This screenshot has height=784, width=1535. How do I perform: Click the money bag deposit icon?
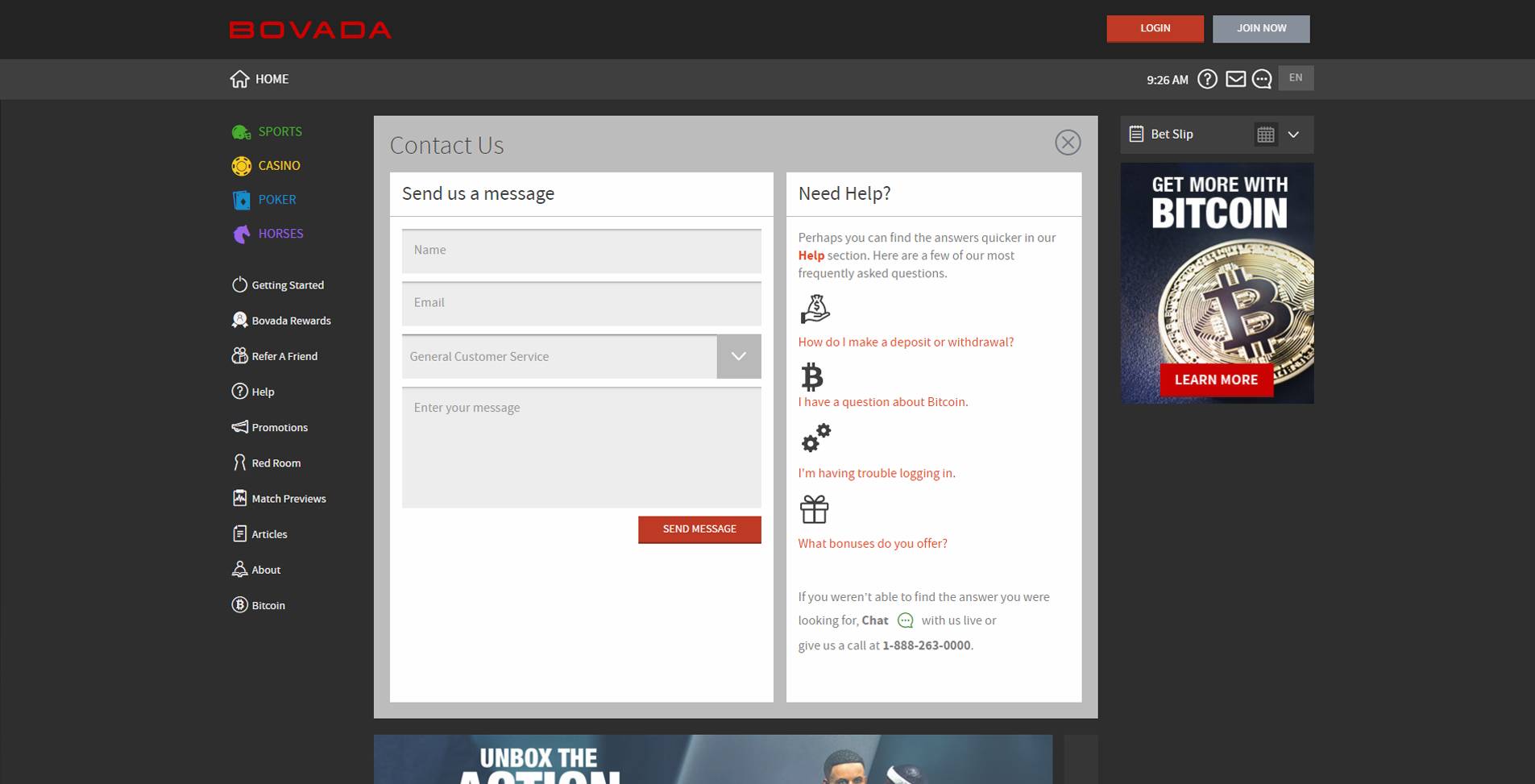815,309
